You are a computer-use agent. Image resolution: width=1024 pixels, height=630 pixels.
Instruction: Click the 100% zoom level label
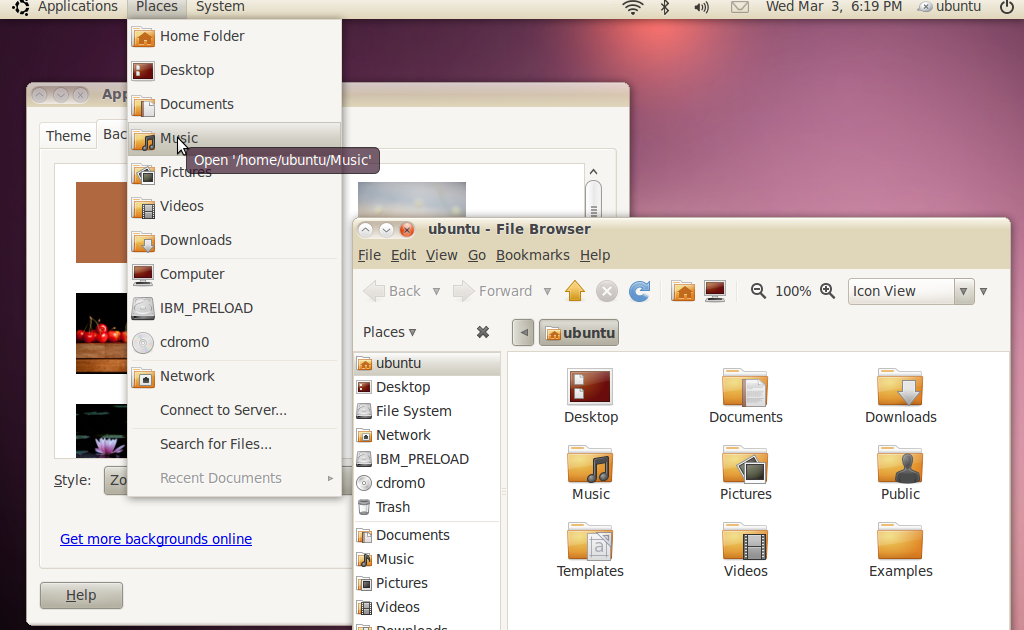(x=793, y=291)
